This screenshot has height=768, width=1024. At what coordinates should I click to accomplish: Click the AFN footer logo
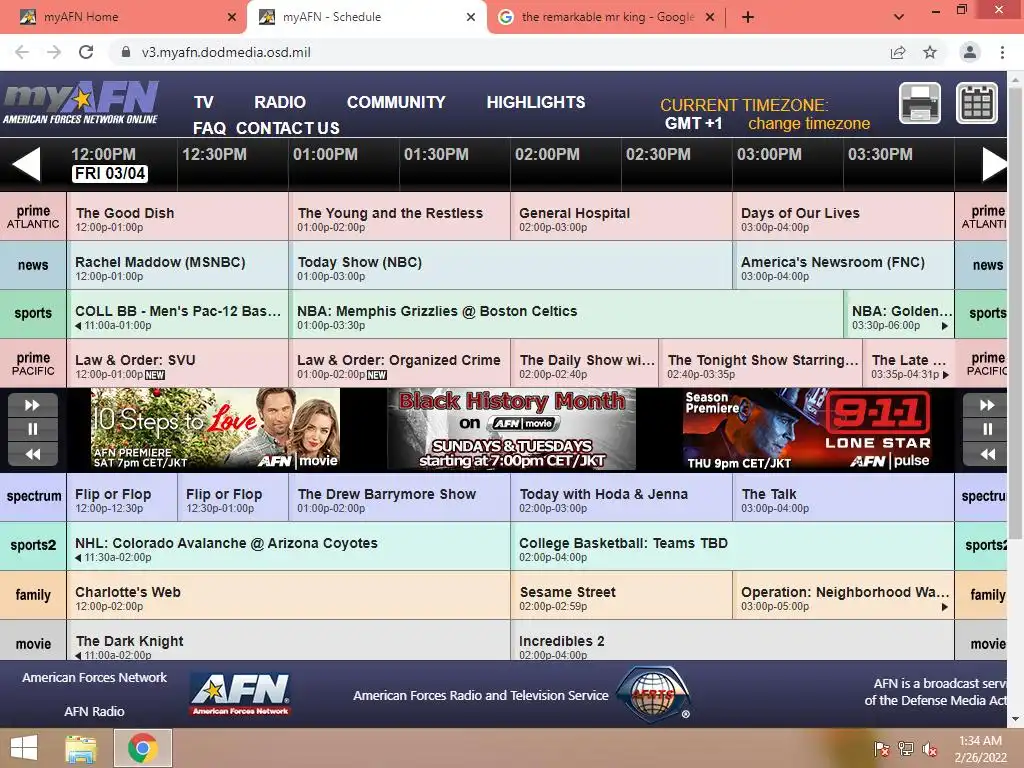pos(240,694)
